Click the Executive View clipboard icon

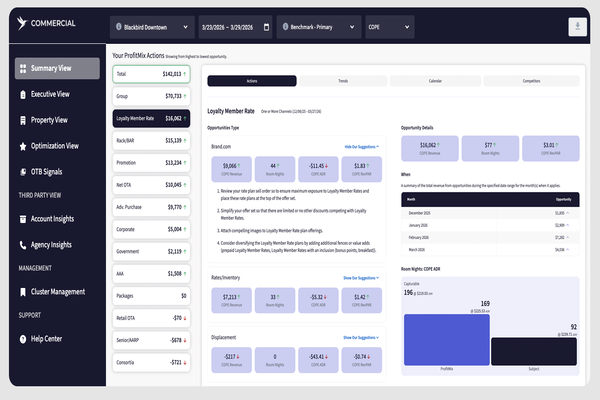tap(21, 94)
